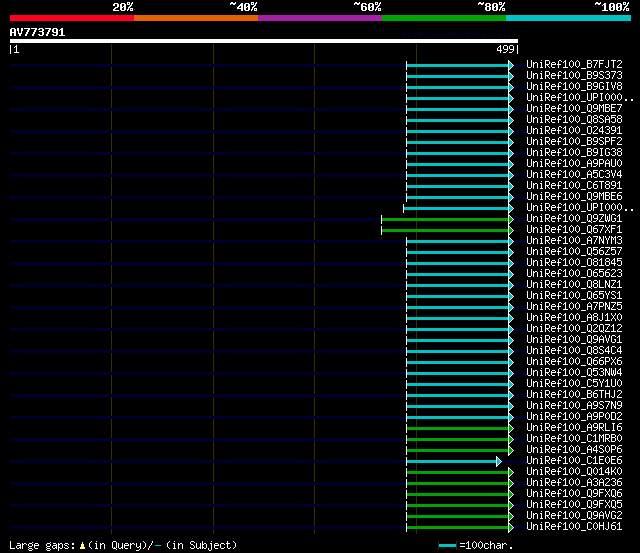
Task: Click the UniRef100_C6T891 label
Action: point(574,186)
